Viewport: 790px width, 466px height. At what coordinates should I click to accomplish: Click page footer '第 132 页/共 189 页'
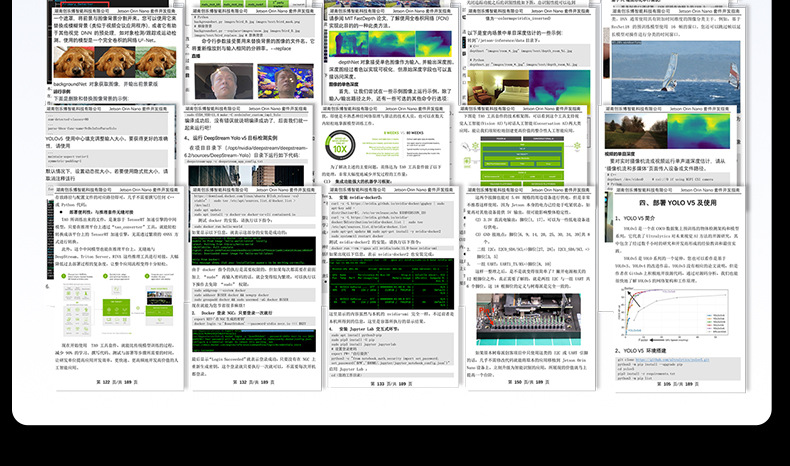(253, 382)
